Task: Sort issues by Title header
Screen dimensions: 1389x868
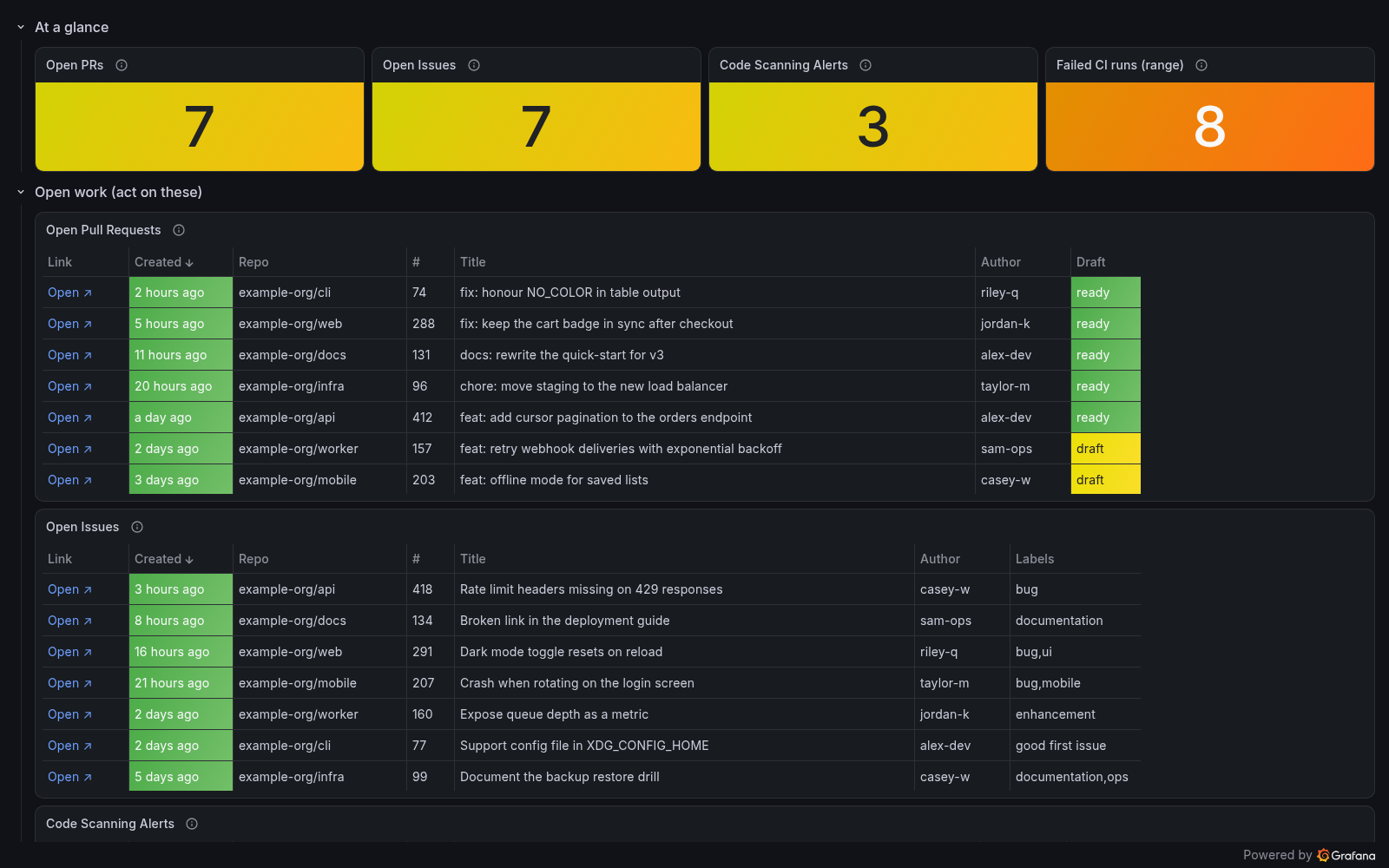Action: pos(473,559)
